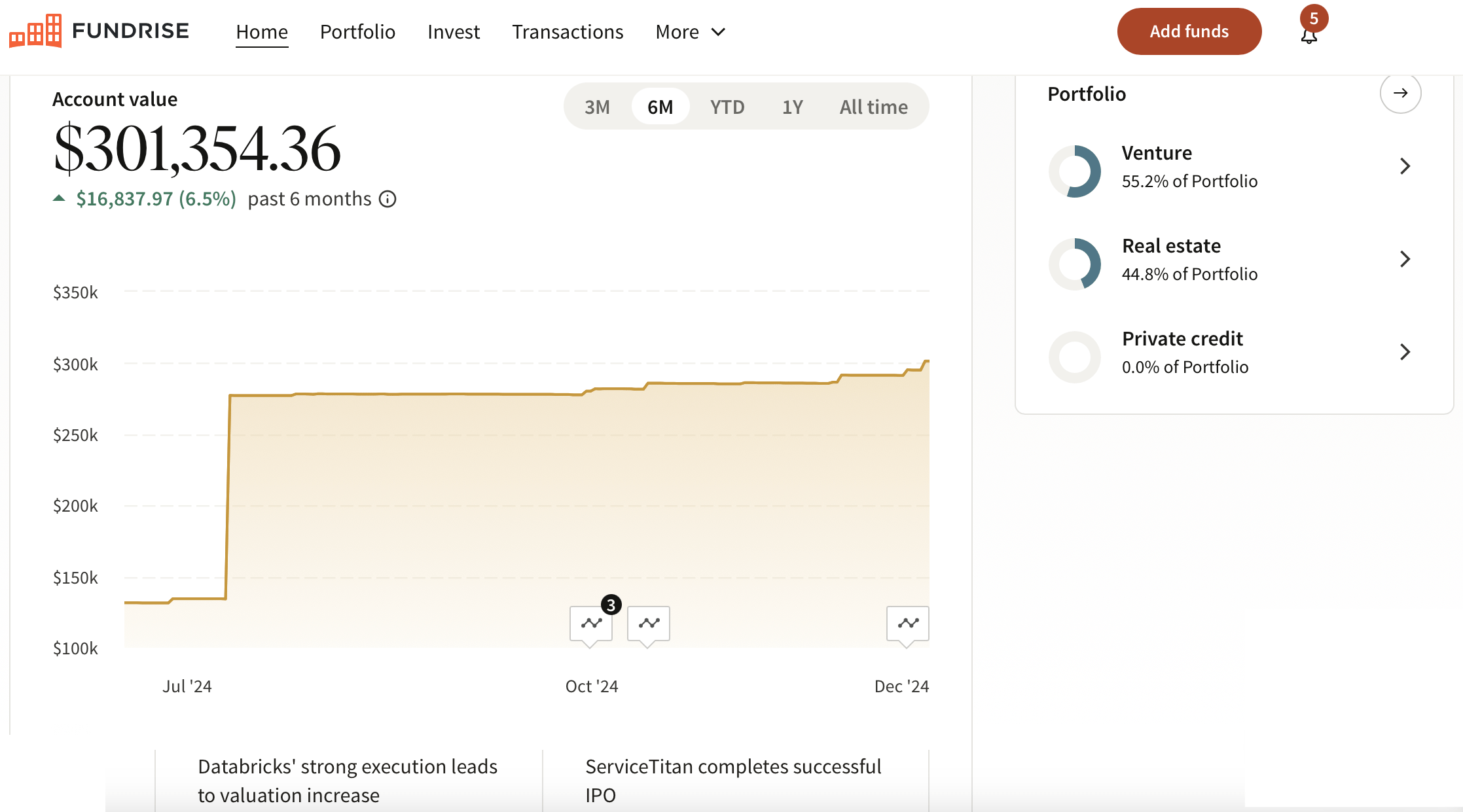Viewport: 1463px width, 812px height.
Task: Click the notification count badge 5
Action: pyautogui.click(x=1314, y=18)
